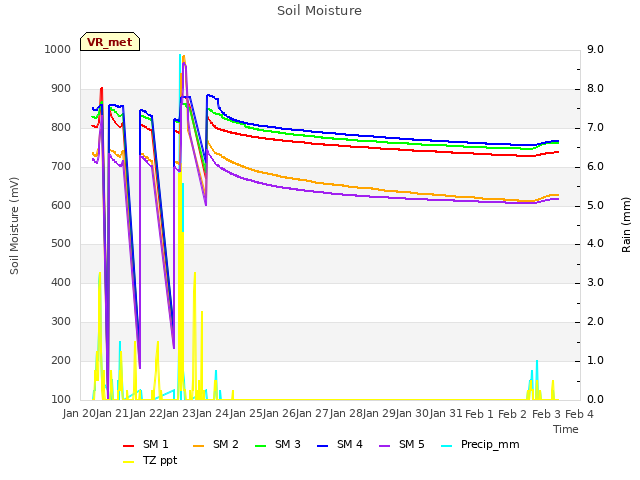Click the Jan 21 x-axis tick label

[x=112, y=414]
